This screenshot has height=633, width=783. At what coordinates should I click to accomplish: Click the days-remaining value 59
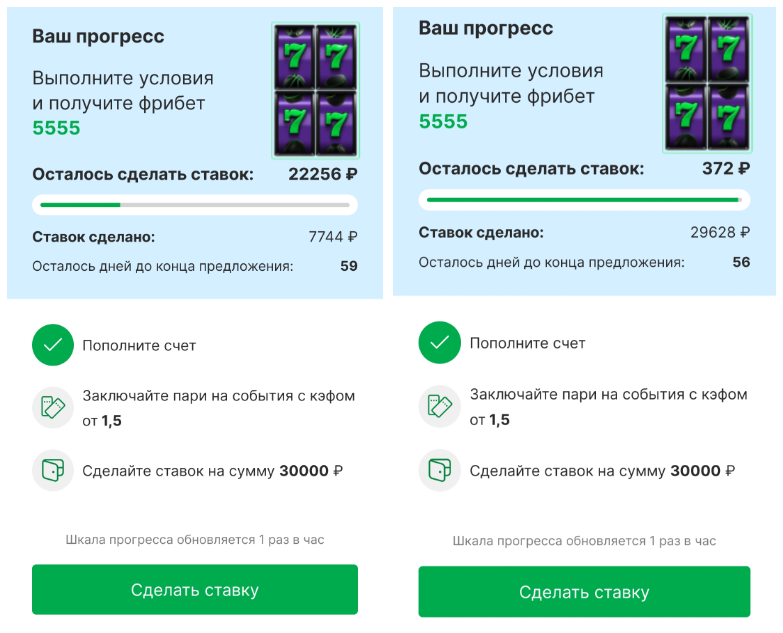point(348,266)
